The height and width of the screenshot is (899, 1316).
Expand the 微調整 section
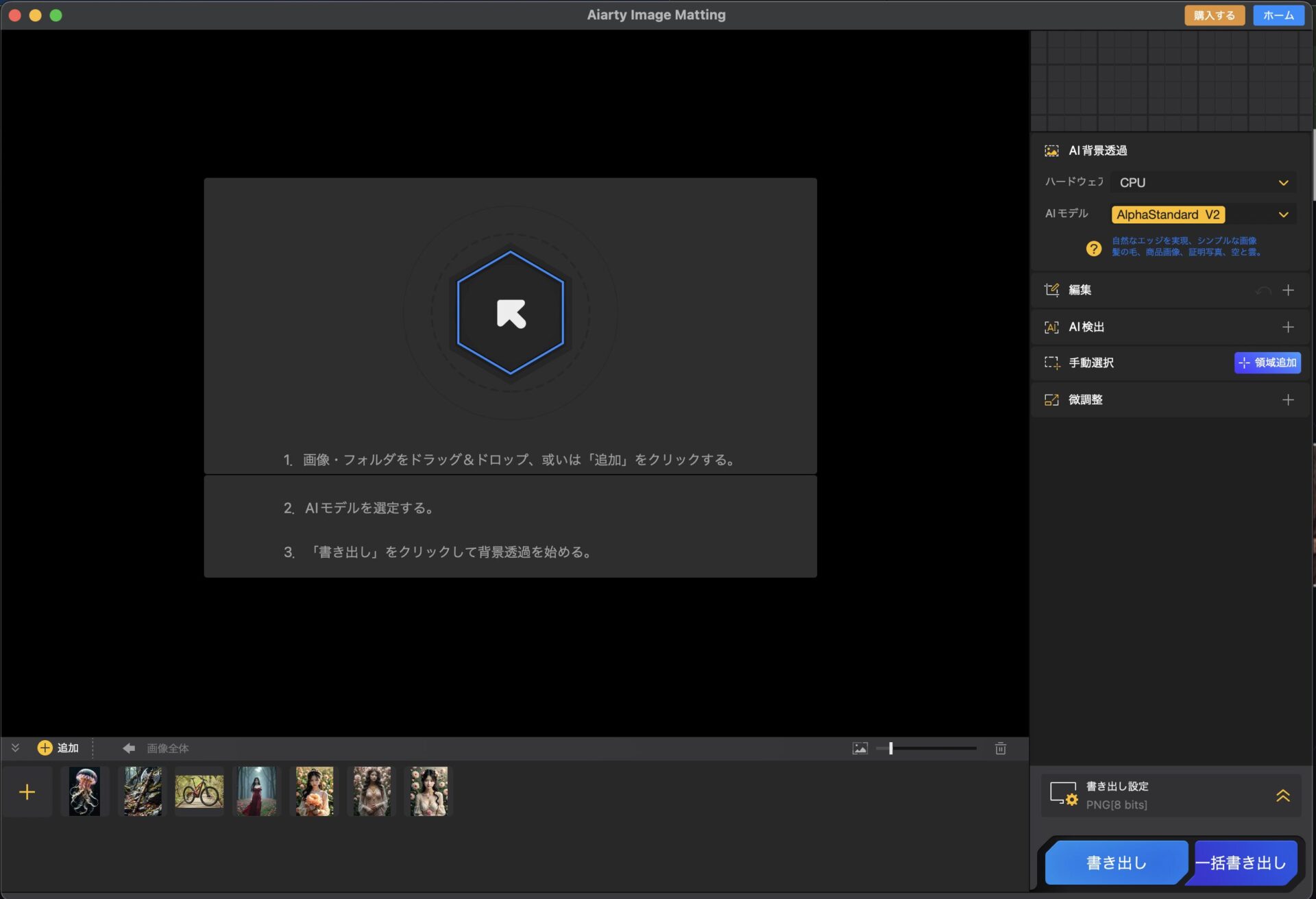(x=1287, y=399)
